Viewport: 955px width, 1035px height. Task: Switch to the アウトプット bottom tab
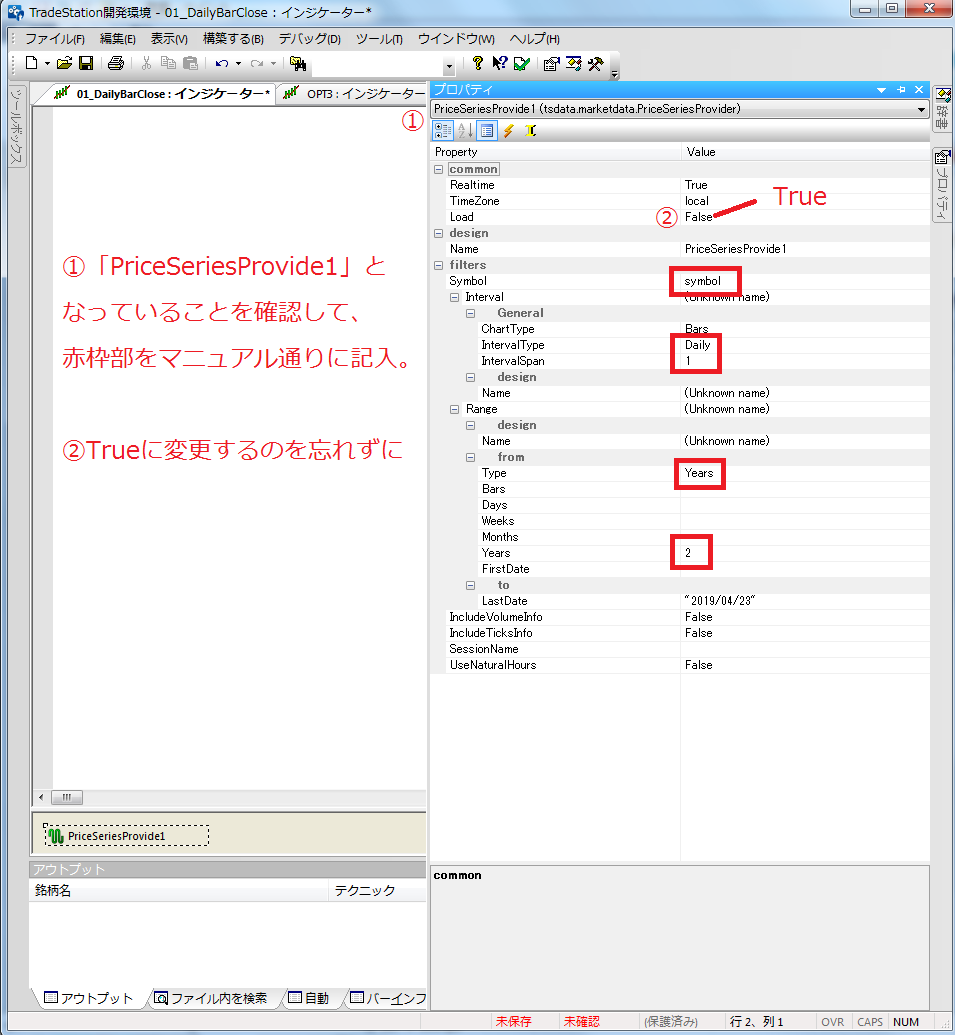[x=88, y=999]
